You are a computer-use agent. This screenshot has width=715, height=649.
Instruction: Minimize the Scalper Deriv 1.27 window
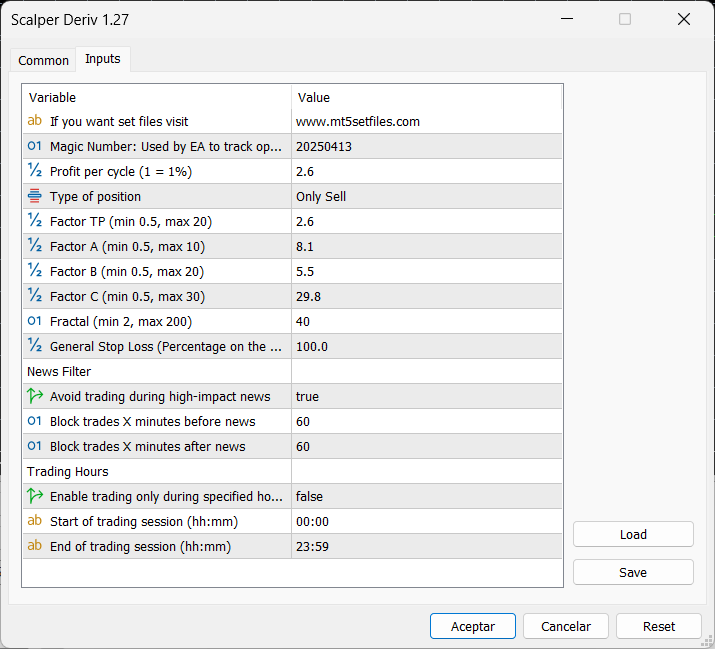point(567,19)
